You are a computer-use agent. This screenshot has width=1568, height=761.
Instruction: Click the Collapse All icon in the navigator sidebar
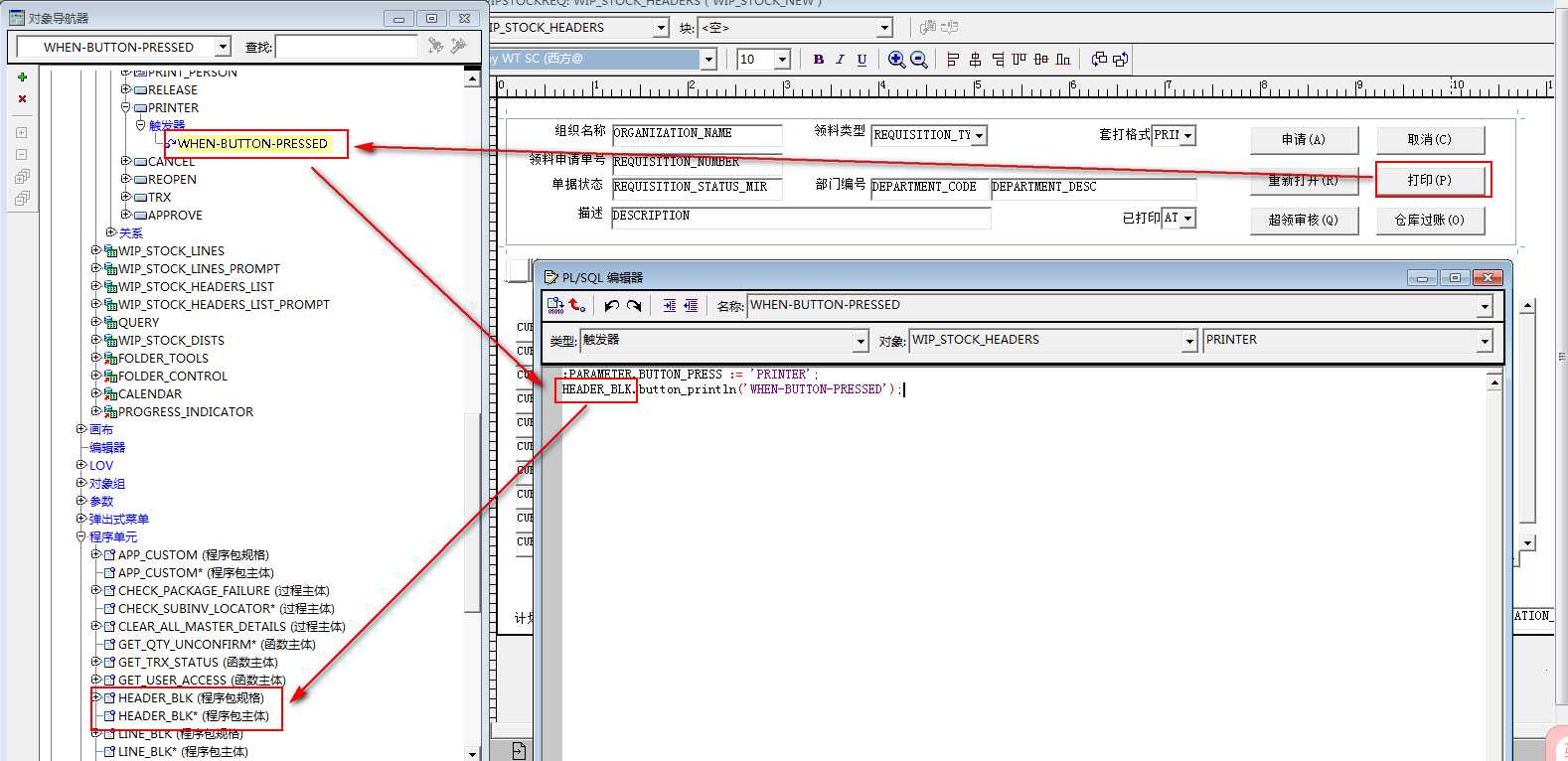[22, 199]
